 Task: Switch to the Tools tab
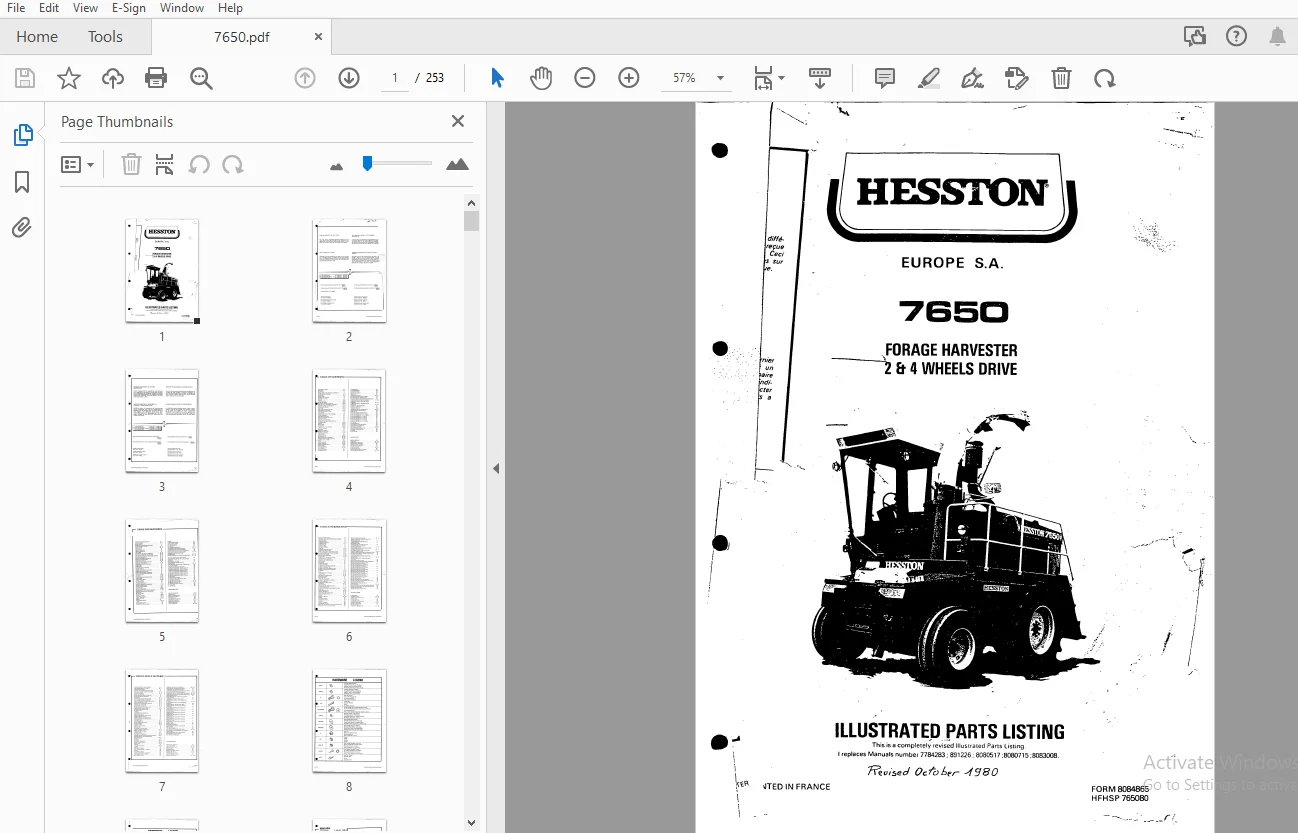pyautogui.click(x=105, y=37)
